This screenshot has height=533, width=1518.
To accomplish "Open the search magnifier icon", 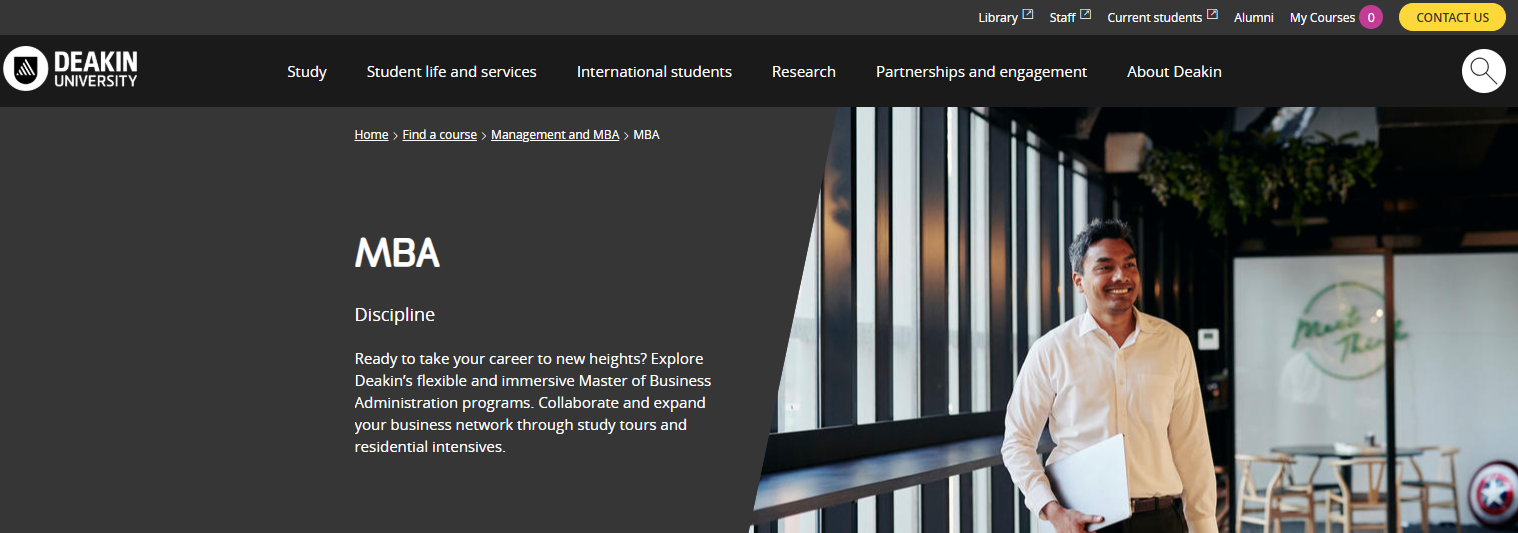I will click(1483, 71).
